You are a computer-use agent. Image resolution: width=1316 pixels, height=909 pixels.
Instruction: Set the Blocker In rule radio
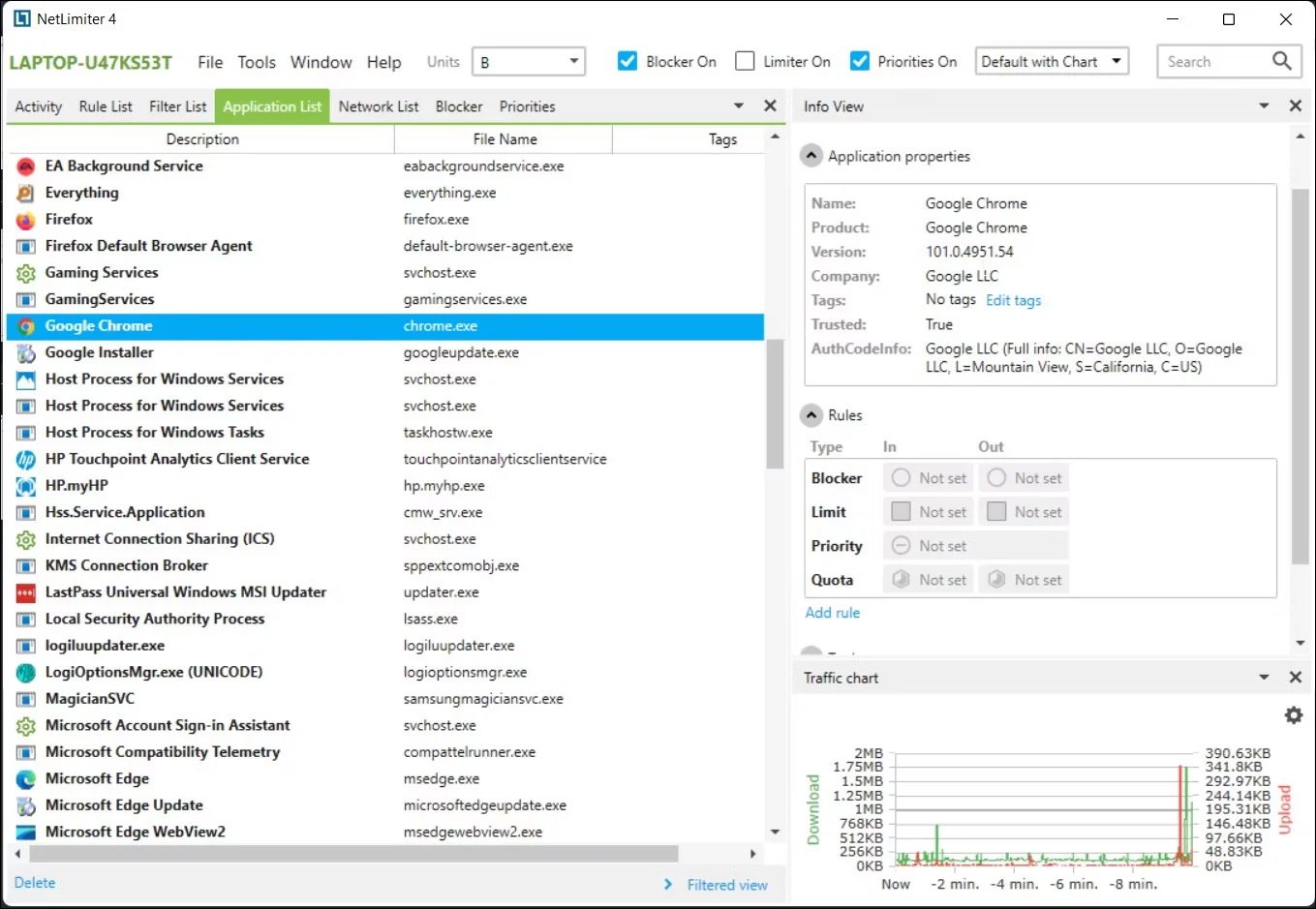(x=901, y=478)
